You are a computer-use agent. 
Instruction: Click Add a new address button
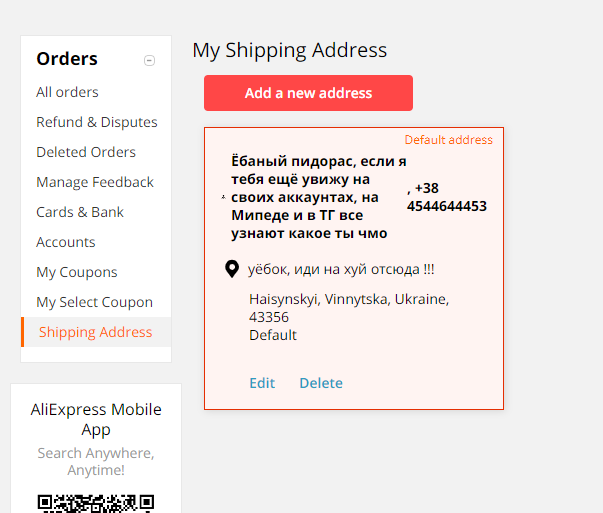coord(308,93)
